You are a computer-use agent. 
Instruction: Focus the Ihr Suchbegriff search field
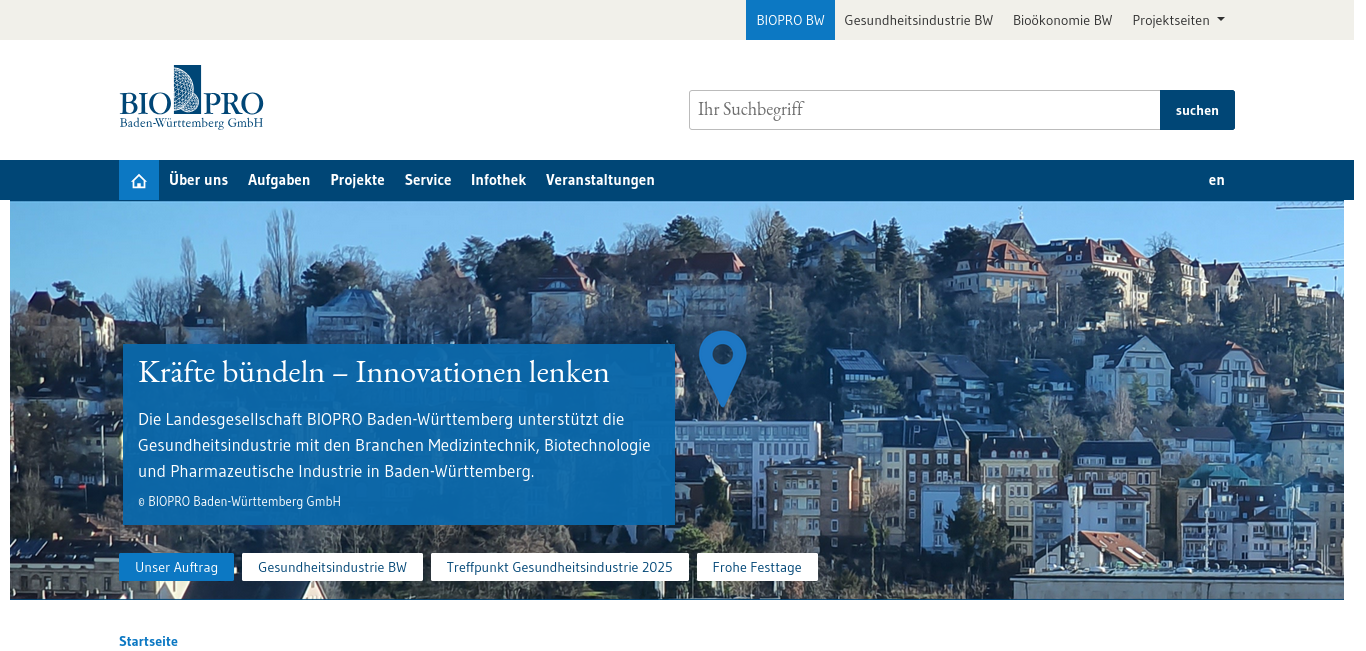[x=924, y=110]
